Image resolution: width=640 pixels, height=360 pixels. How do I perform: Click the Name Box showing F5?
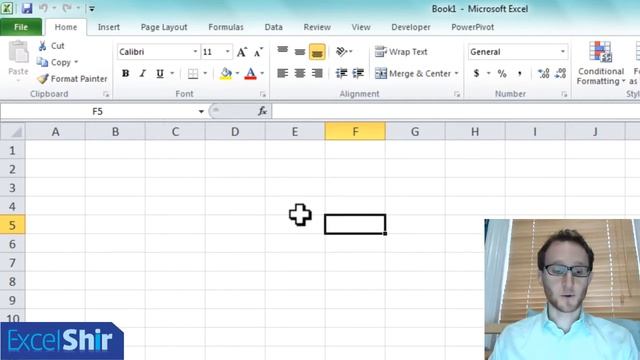(x=98, y=111)
